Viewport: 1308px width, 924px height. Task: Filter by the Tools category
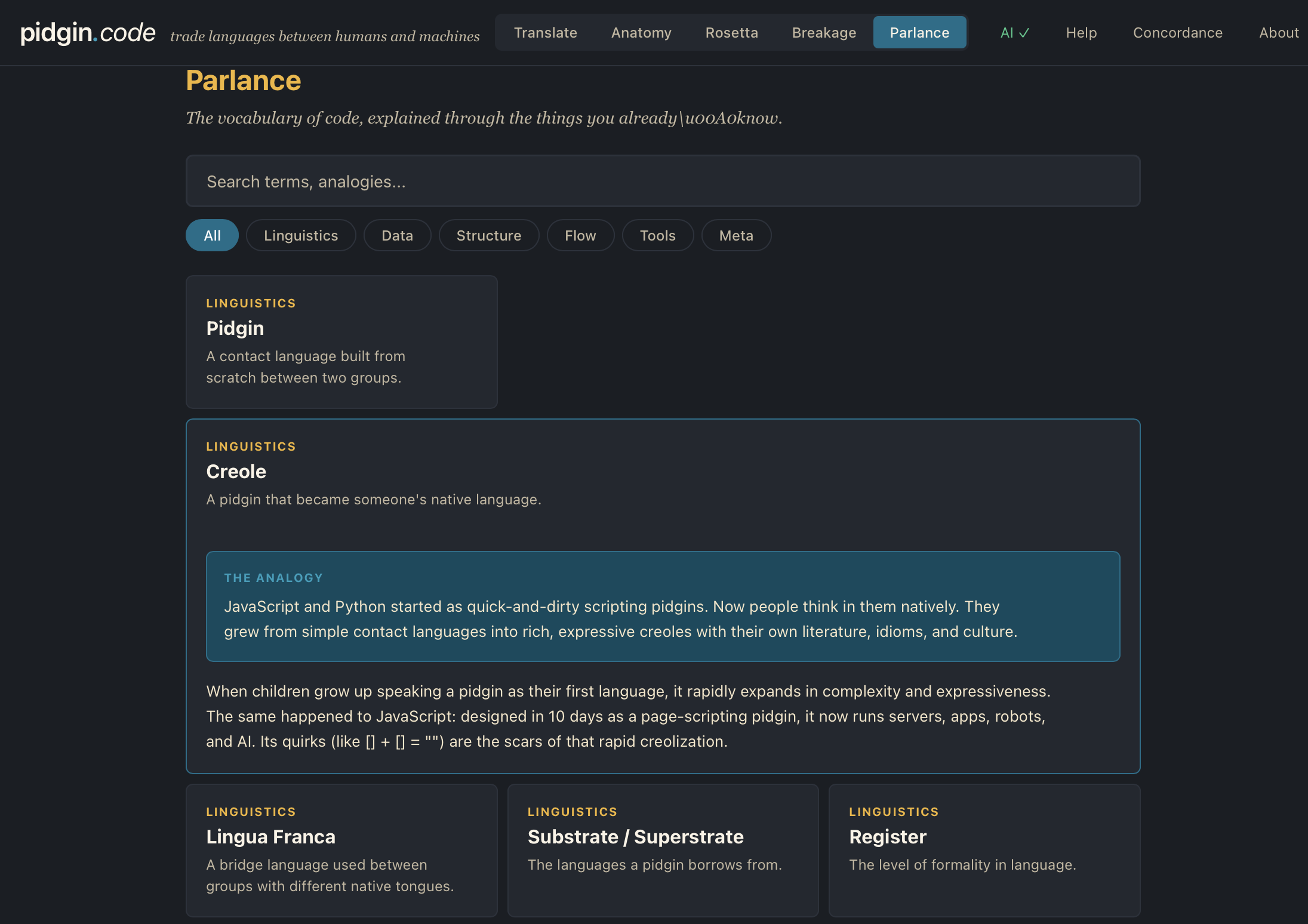[657, 235]
